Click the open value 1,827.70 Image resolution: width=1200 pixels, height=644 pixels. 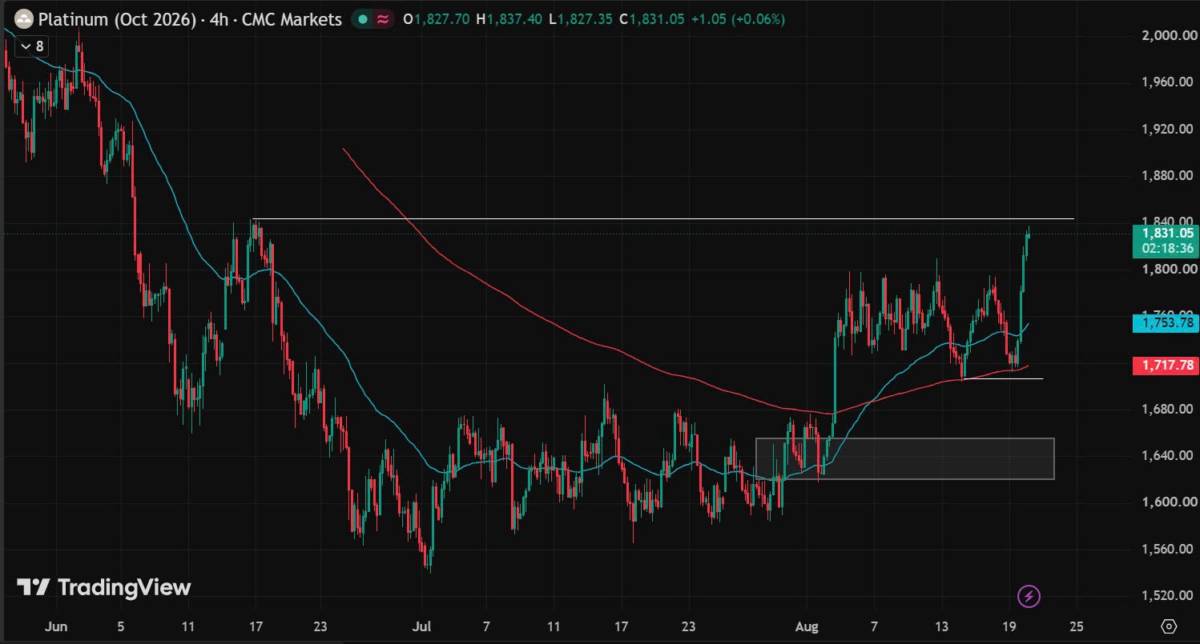click(x=440, y=19)
